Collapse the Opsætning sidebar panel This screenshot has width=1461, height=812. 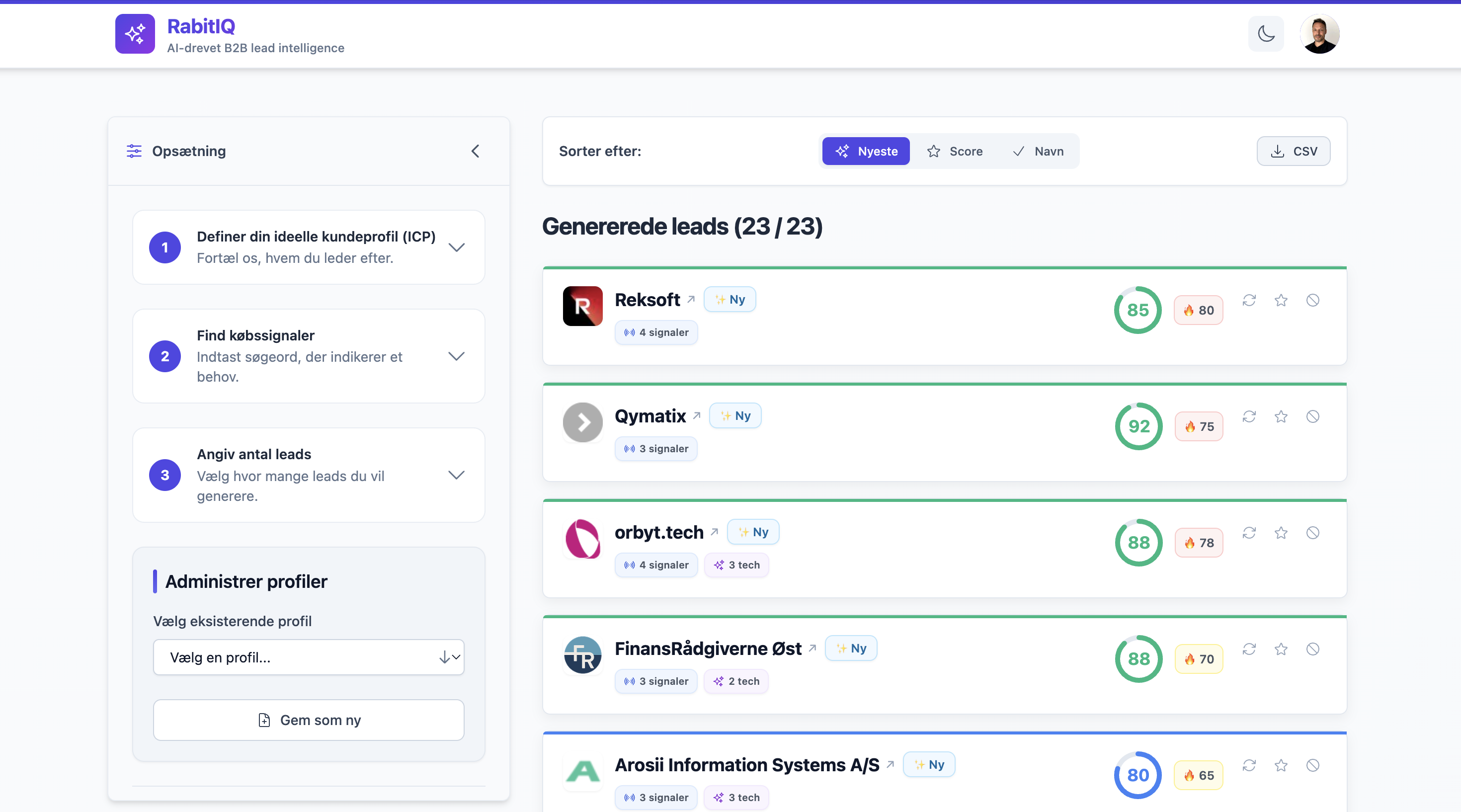pyautogui.click(x=475, y=152)
